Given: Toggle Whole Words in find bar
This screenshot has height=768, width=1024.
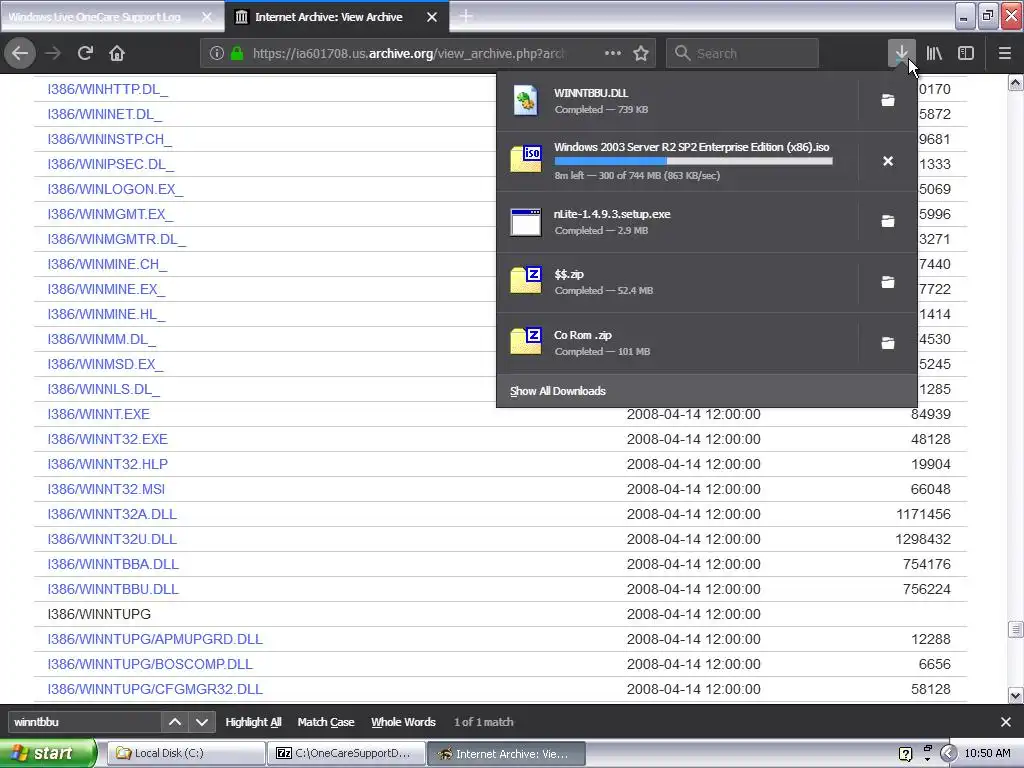Looking at the screenshot, I should click(403, 722).
